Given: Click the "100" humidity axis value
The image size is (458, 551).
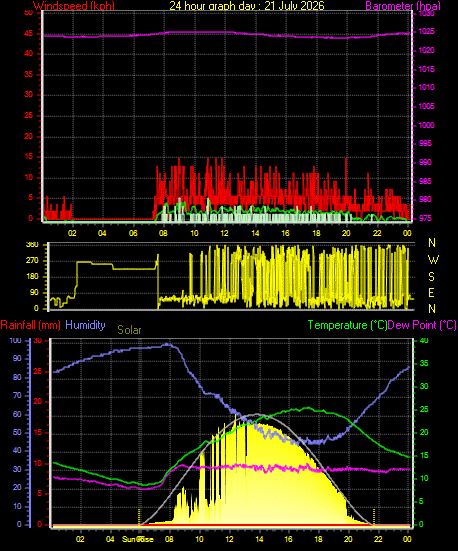Looking at the screenshot, I should tap(15, 341).
